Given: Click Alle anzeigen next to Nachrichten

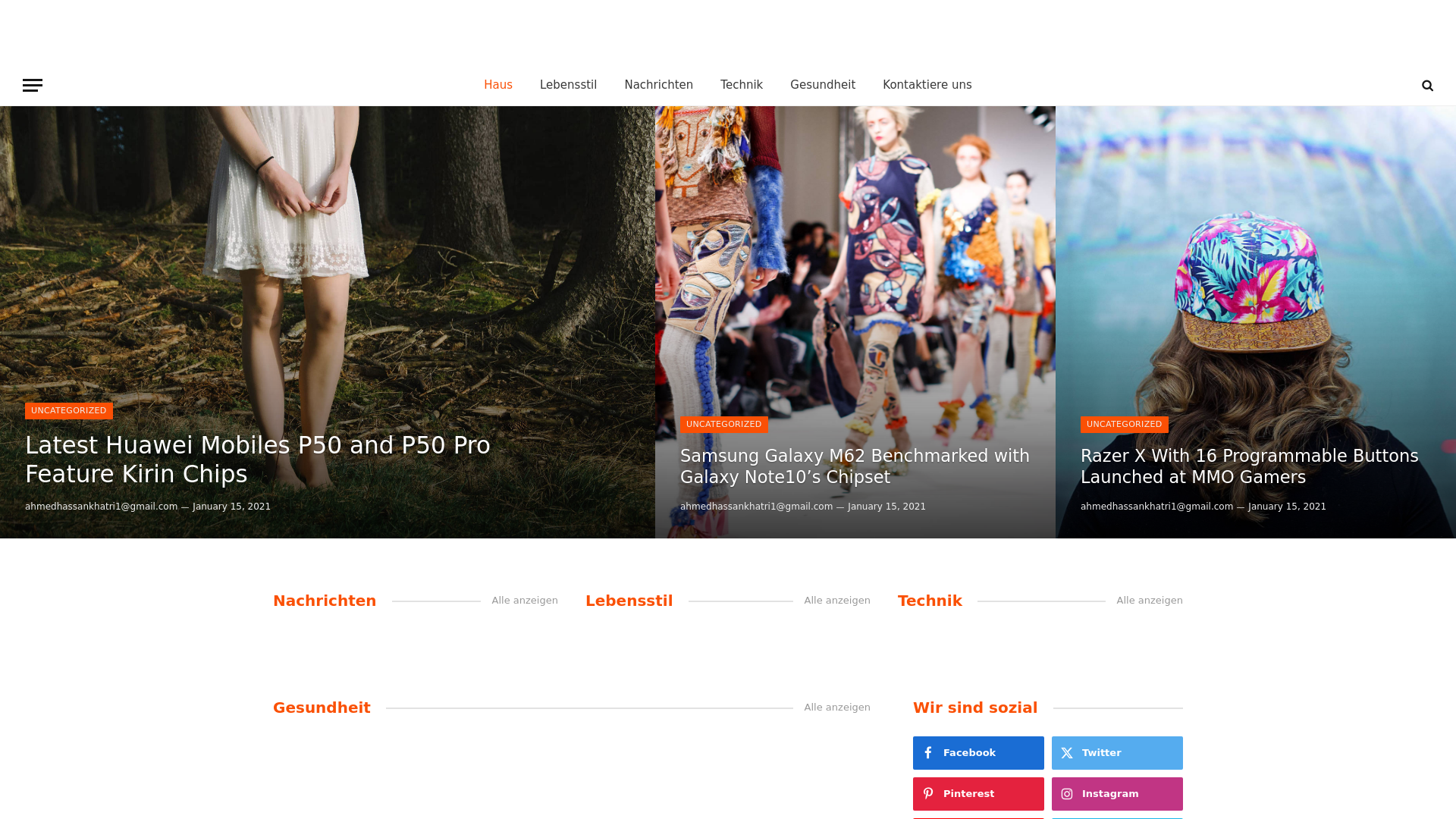Looking at the screenshot, I should (525, 601).
